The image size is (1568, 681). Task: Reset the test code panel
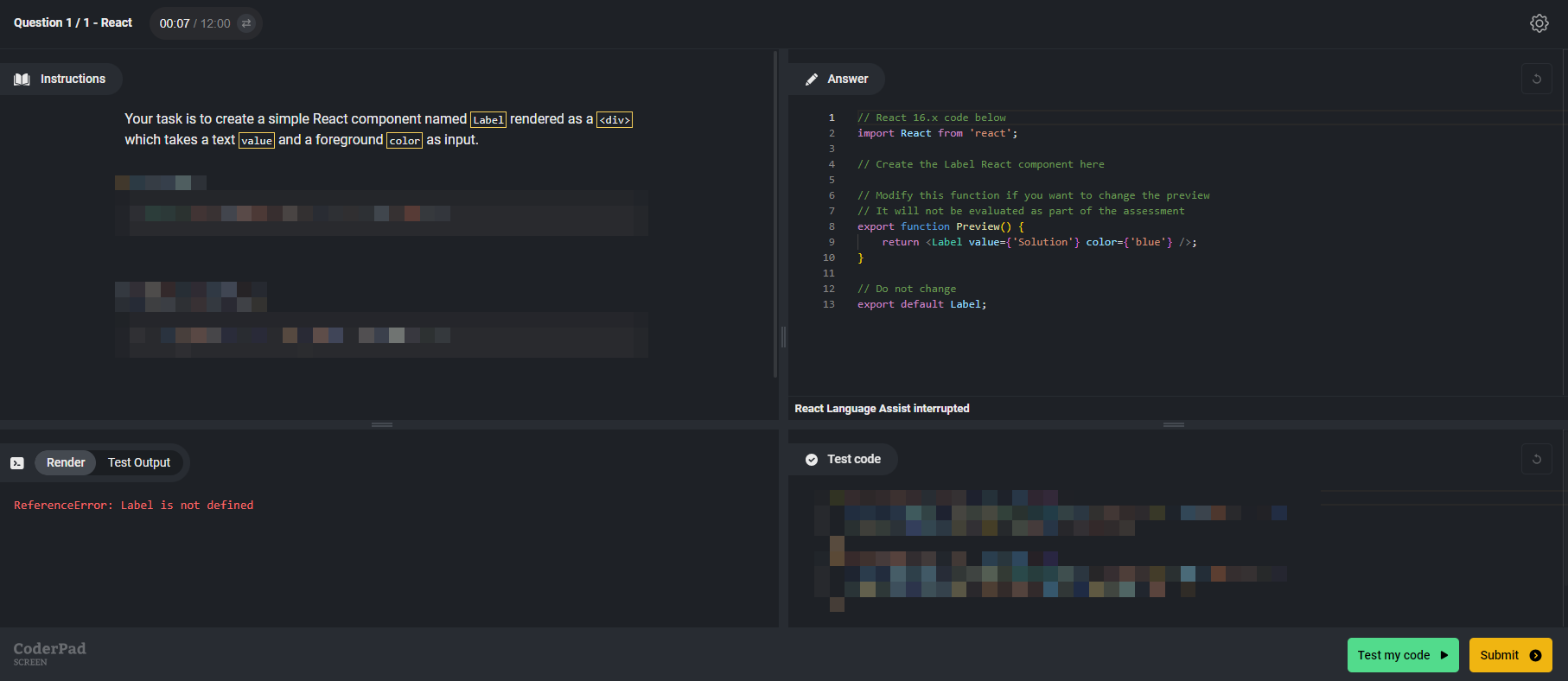tap(1536, 459)
